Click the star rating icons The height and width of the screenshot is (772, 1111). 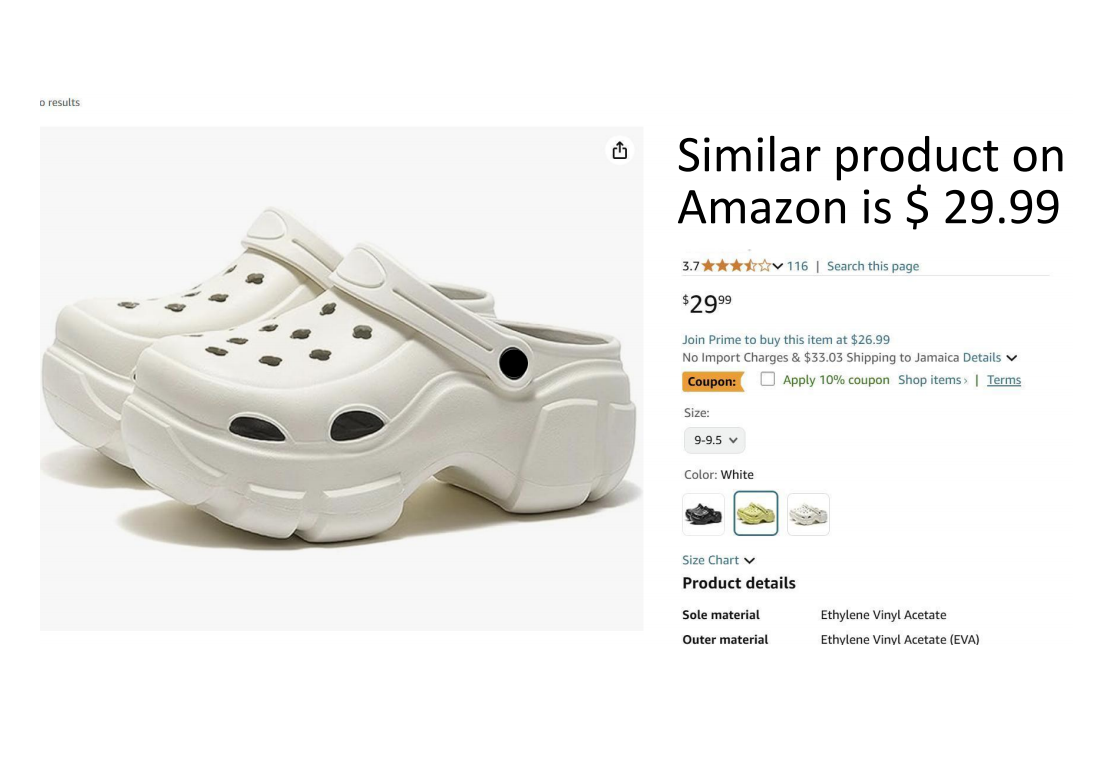[x=733, y=266]
